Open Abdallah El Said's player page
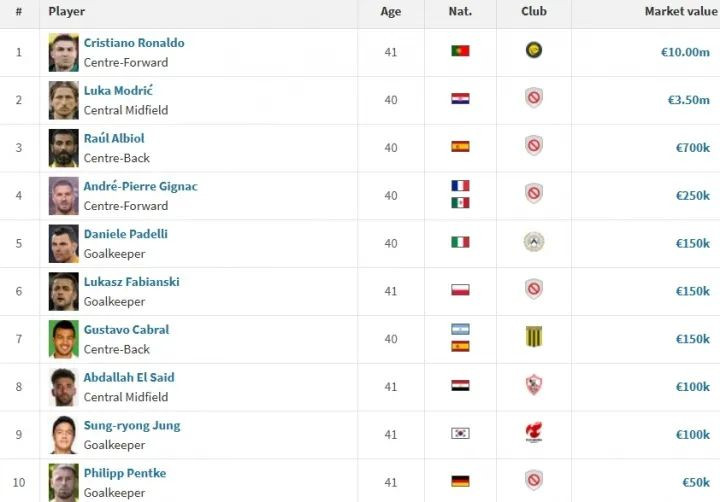Viewport: 720px width, 502px height. (129, 378)
